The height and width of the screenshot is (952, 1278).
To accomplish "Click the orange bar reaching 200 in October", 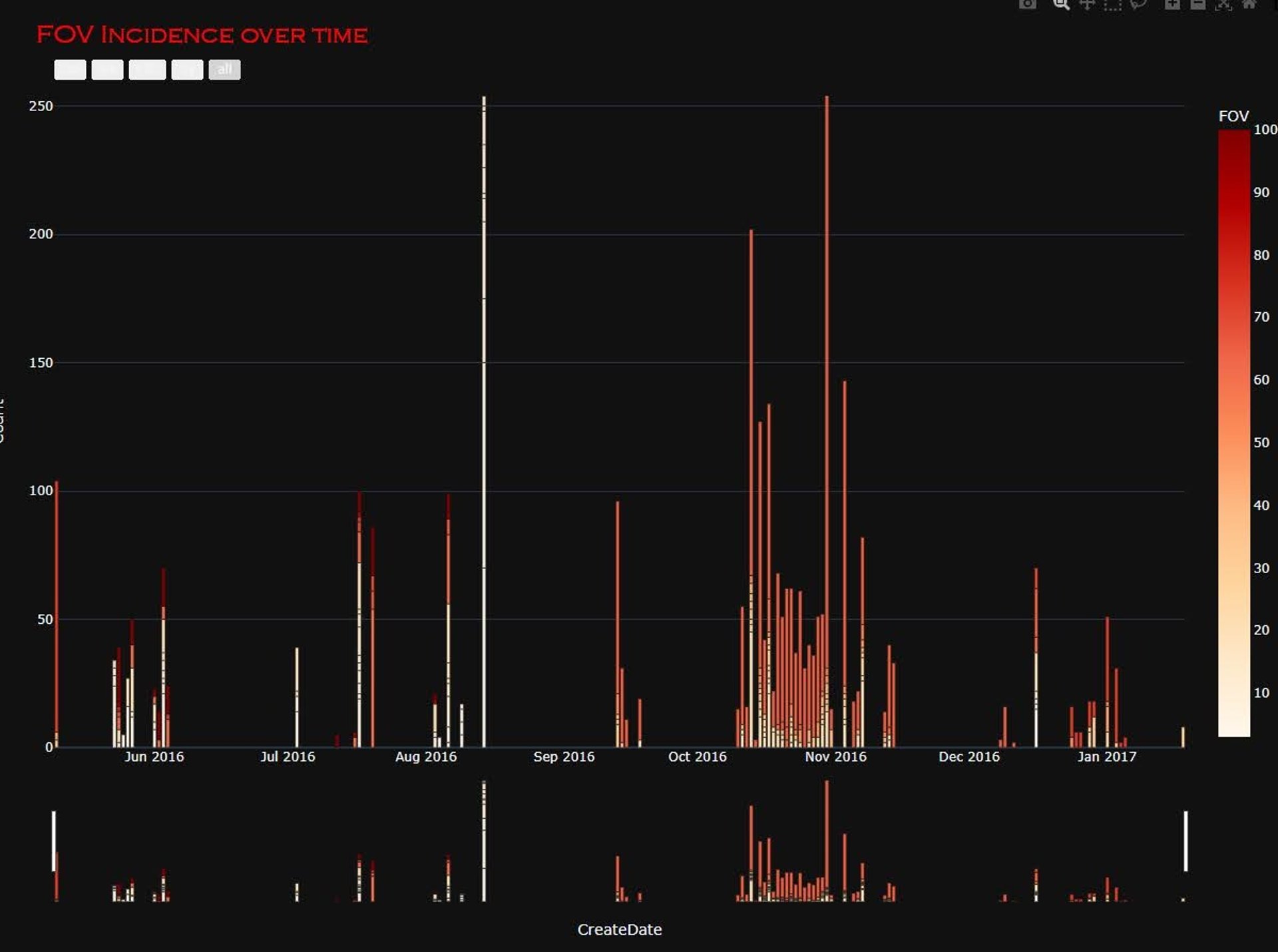I will [751, 488].
